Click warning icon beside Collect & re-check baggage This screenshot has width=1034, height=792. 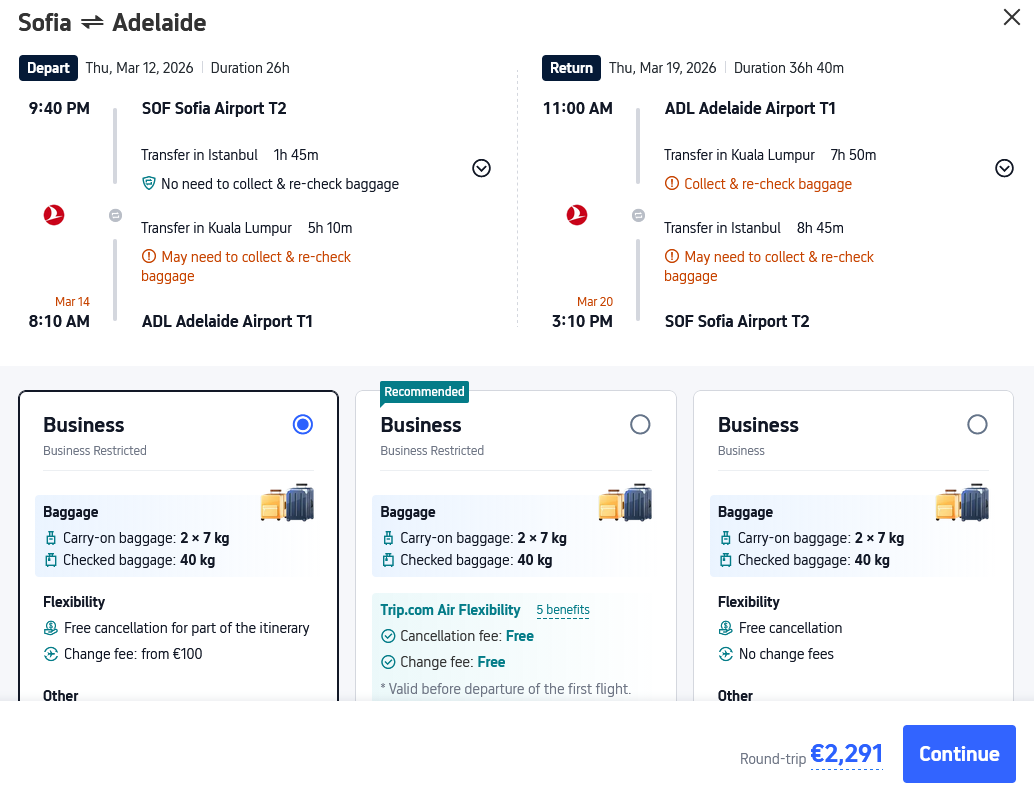[x=672, y=184]
